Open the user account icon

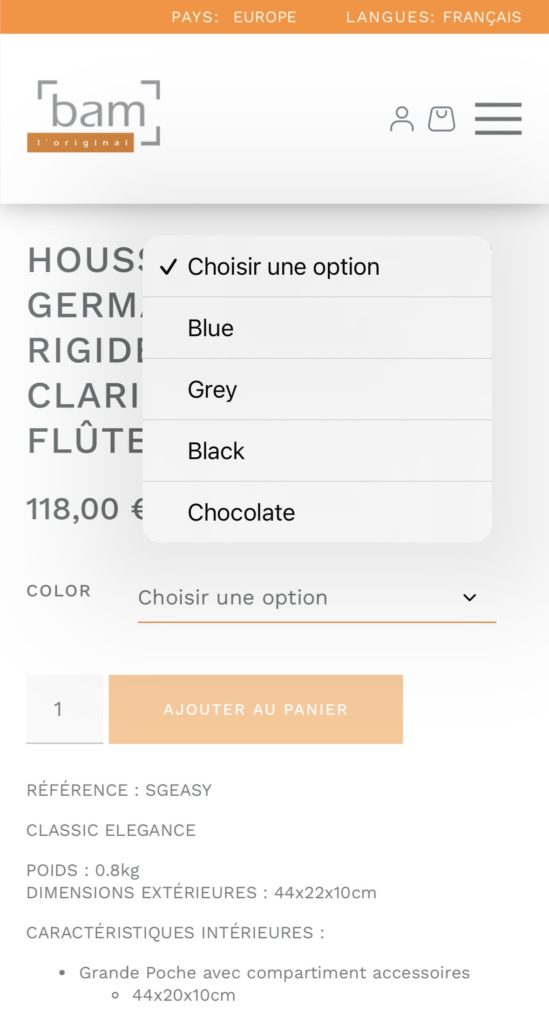pyautogui.click(x=401, y=119)
